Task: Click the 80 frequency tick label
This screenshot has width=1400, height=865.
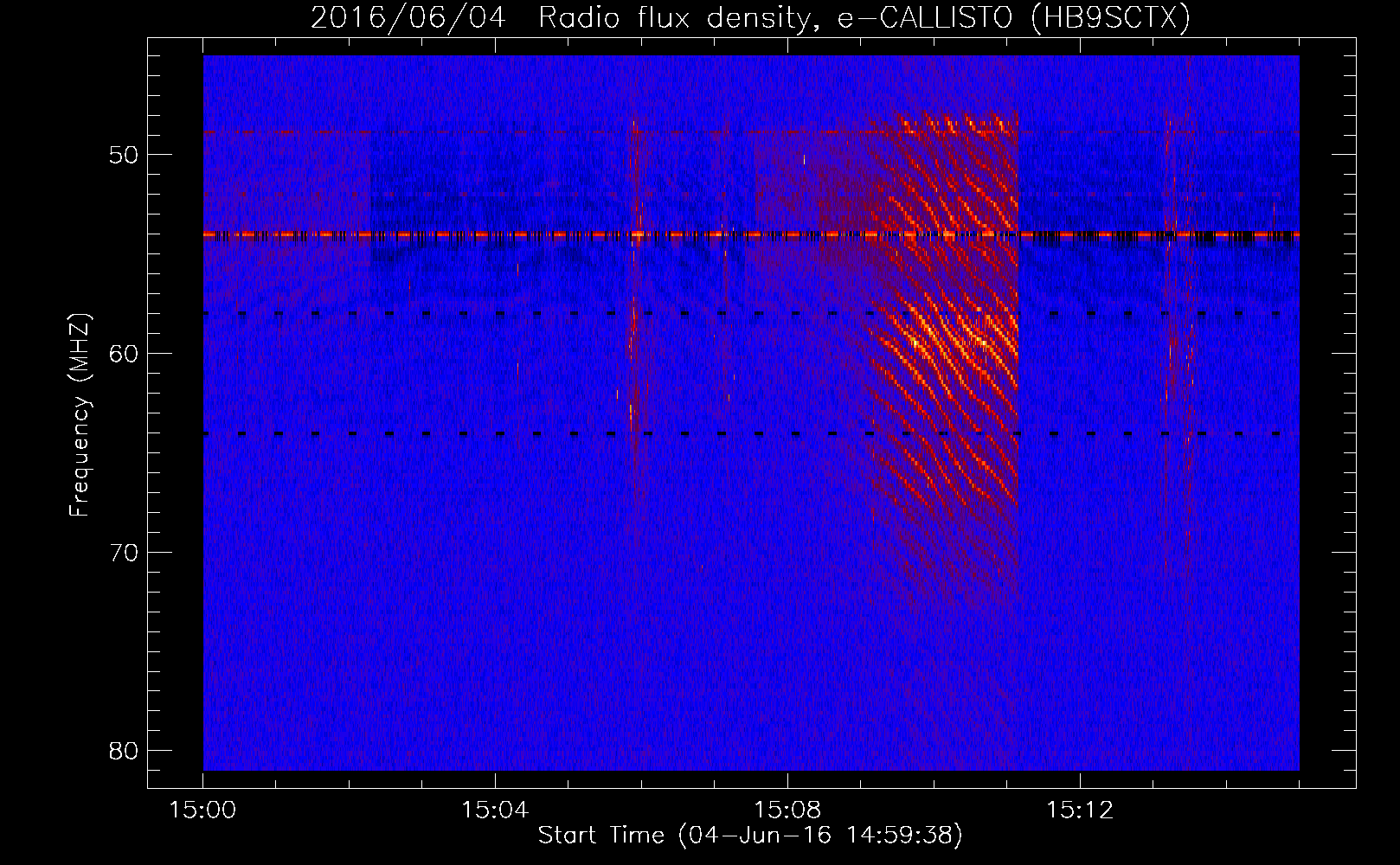Action: (125, 751)
